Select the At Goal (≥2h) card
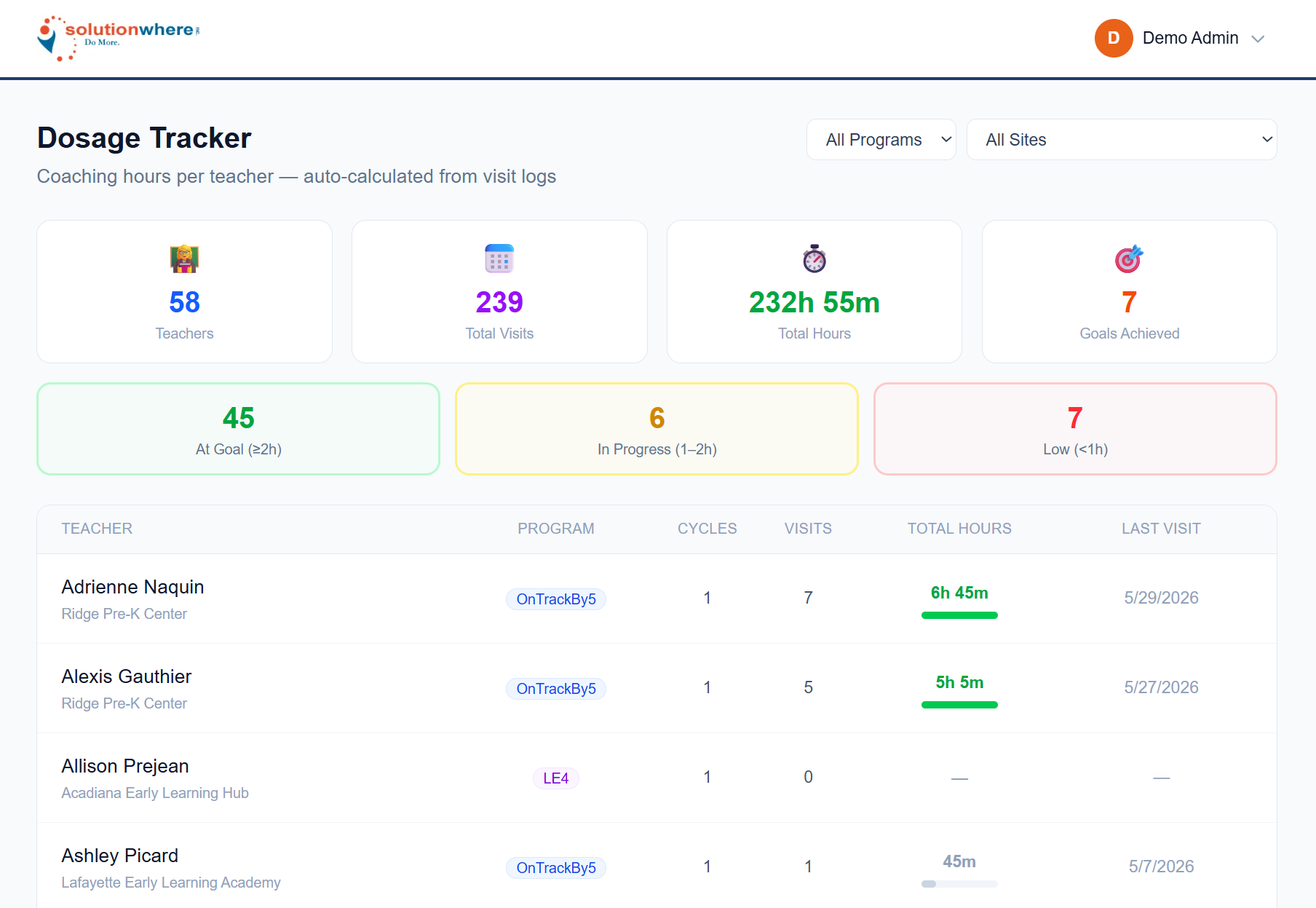The height and width of the screenshot is (908, 1316). point(239,429)
